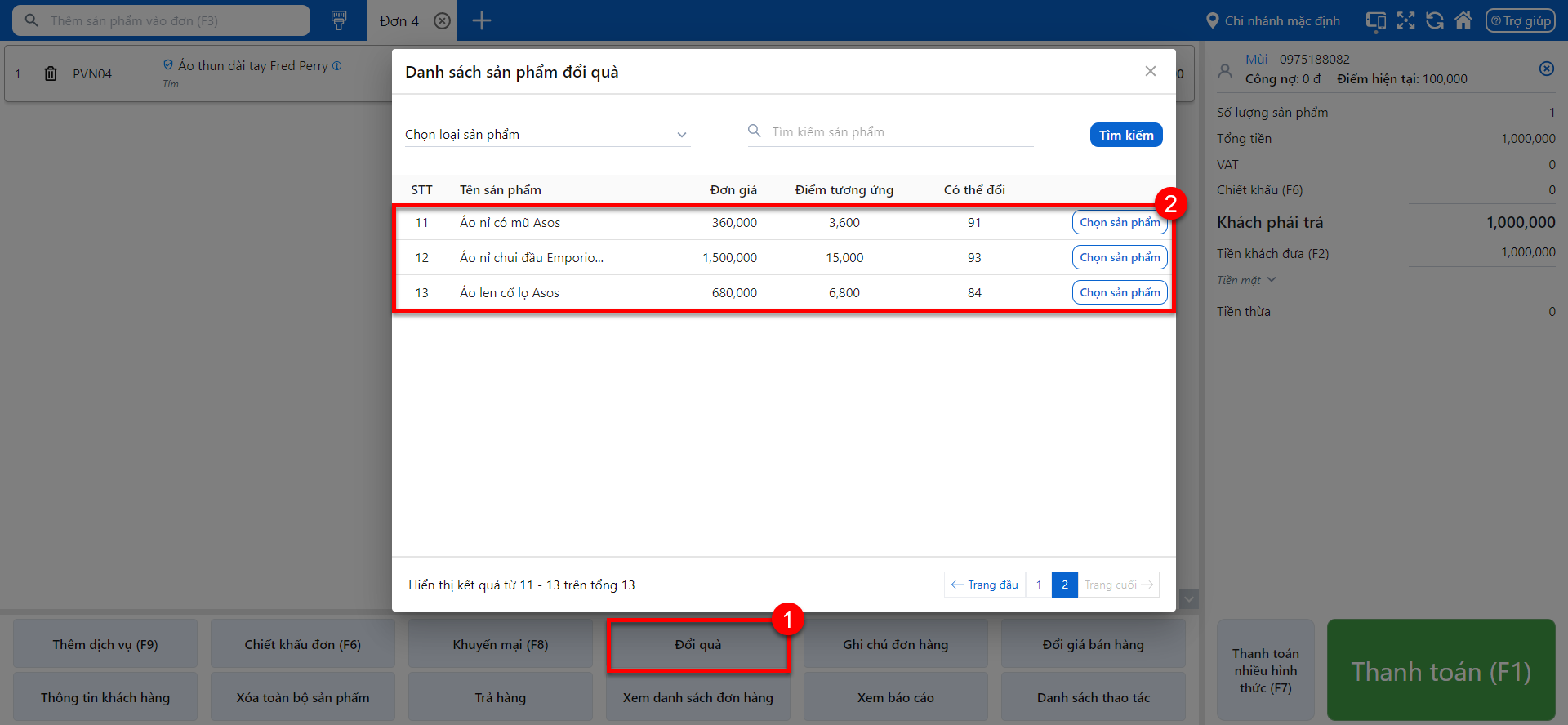Open the Tiền mặt payment method dropdown

pos(1246,280)
